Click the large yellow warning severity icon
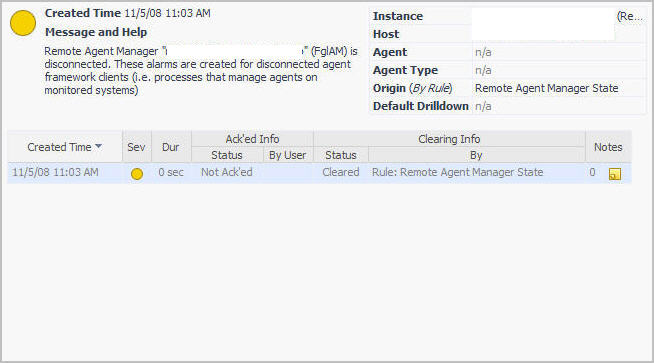The width and height of the screenshot is (654, 363). coord(23,23)
